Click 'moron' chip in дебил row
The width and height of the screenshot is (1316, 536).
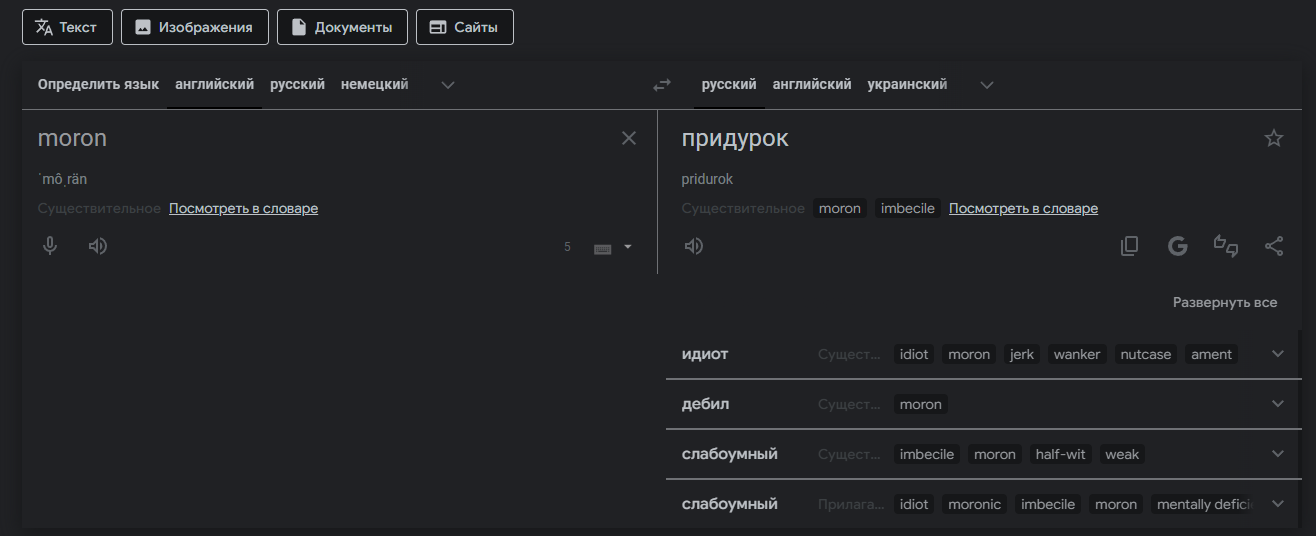921,404
